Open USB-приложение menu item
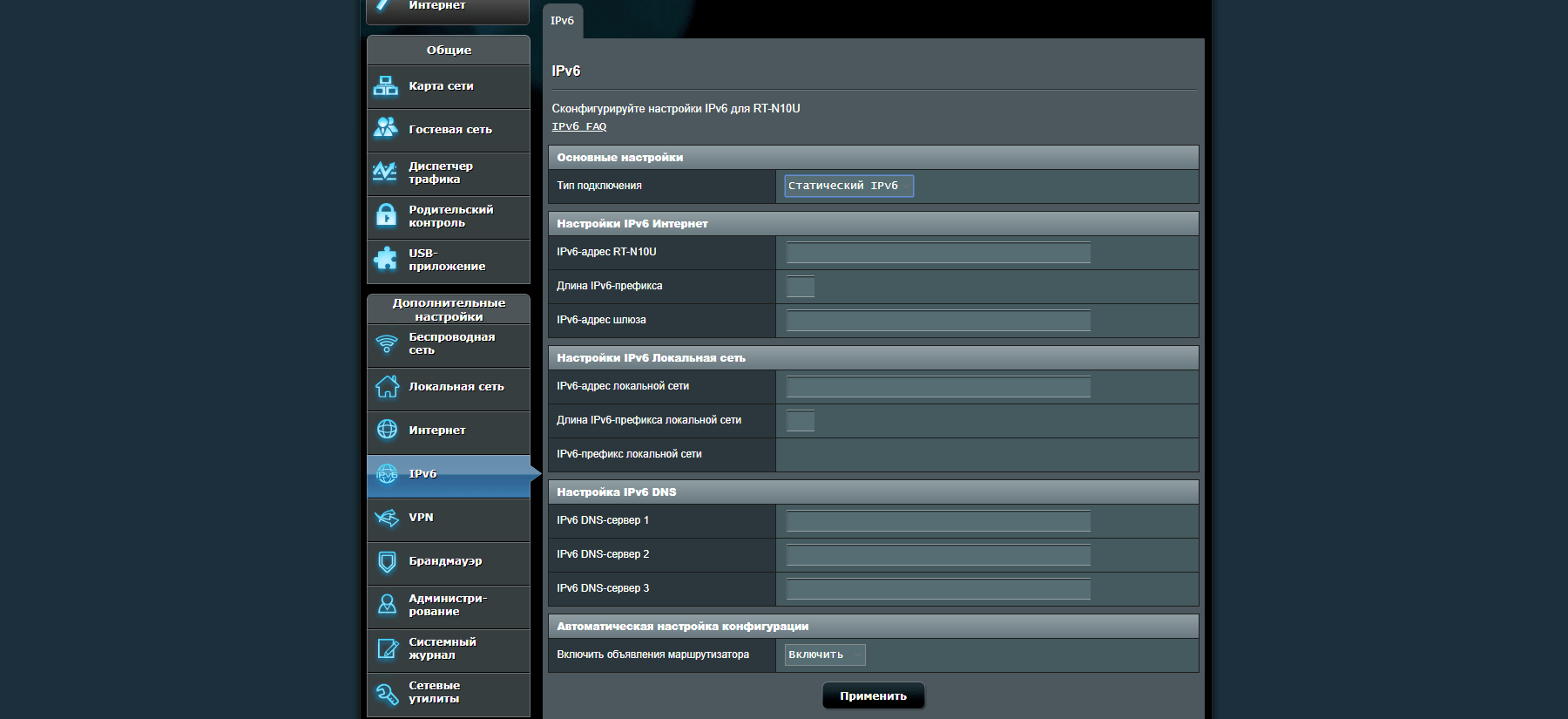1568x719 pixels. (449, 261)
